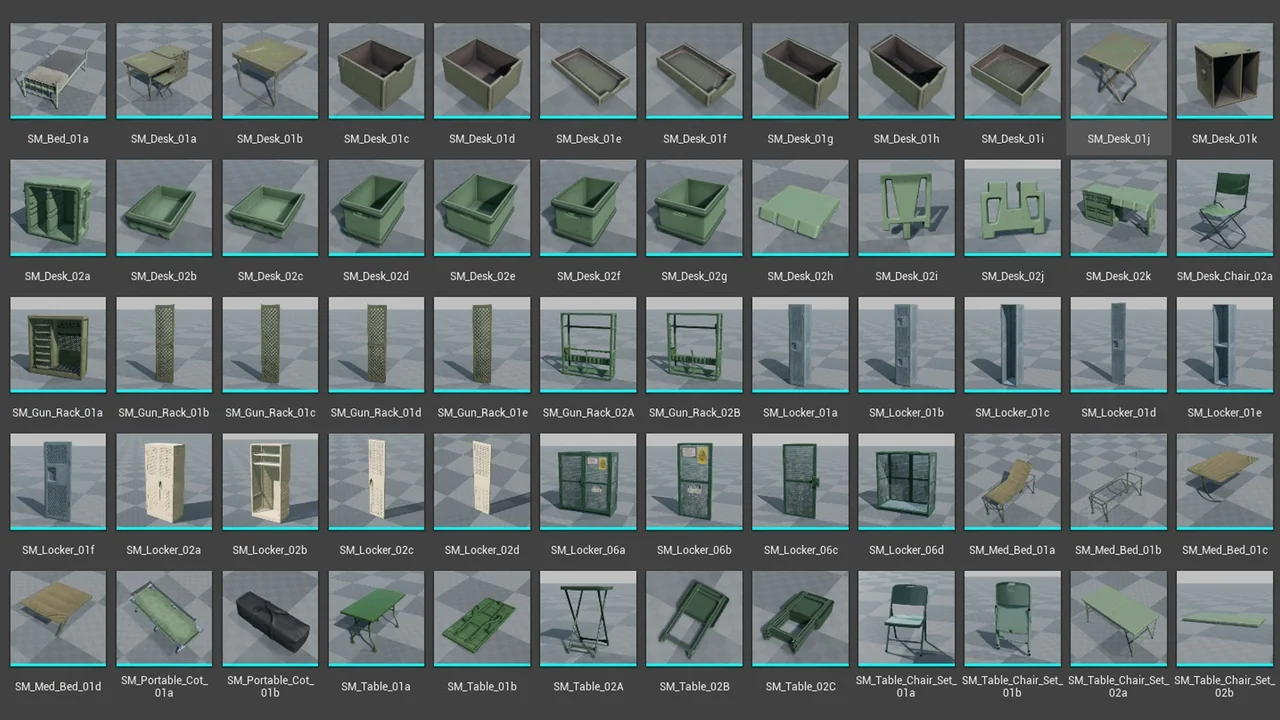The image size is (1280, 720).
Task: Select the SM_Table_Chair_Set_02b tabletop asset
Action: pos(1224,618)
